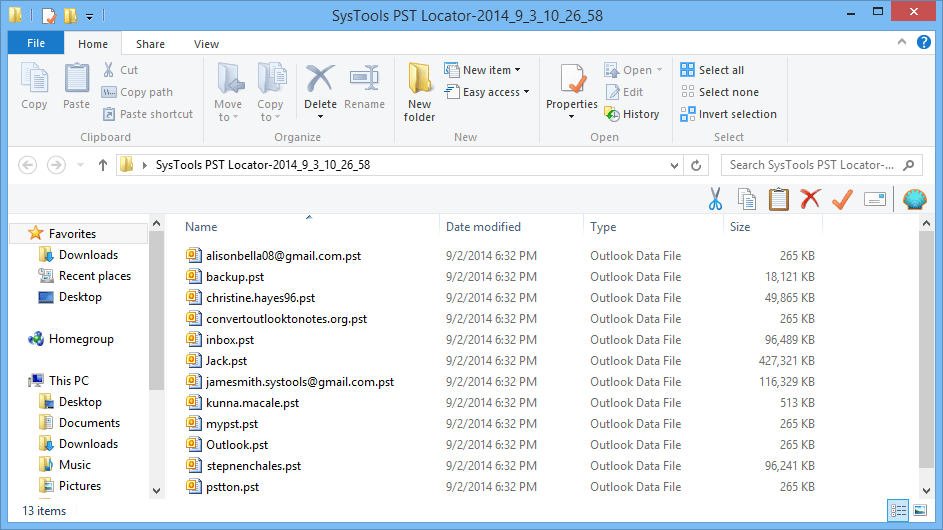Viewport: 943px width, 530px height.
Task: Sort by the Name column header
Action: 201,227
